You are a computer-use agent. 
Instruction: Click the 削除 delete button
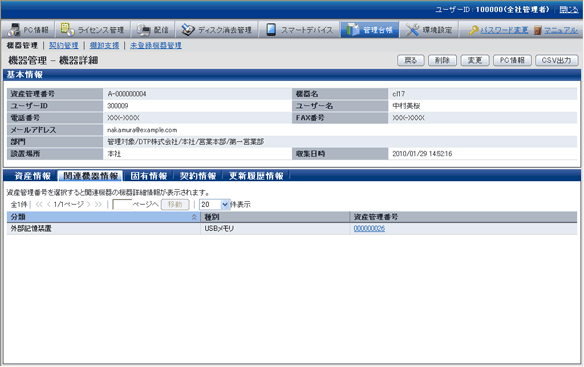[x=442, y=60]
